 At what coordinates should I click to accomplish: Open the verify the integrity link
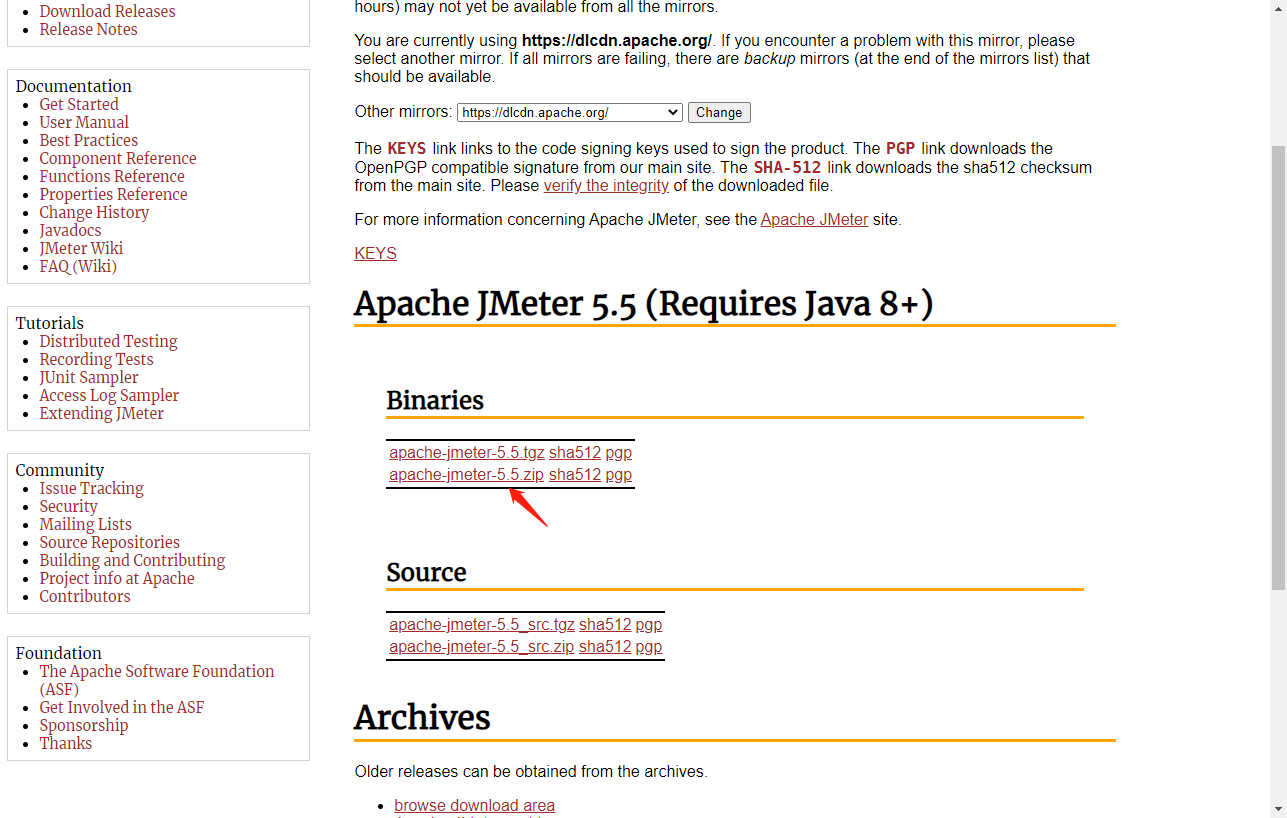click(x=606, y=185)
